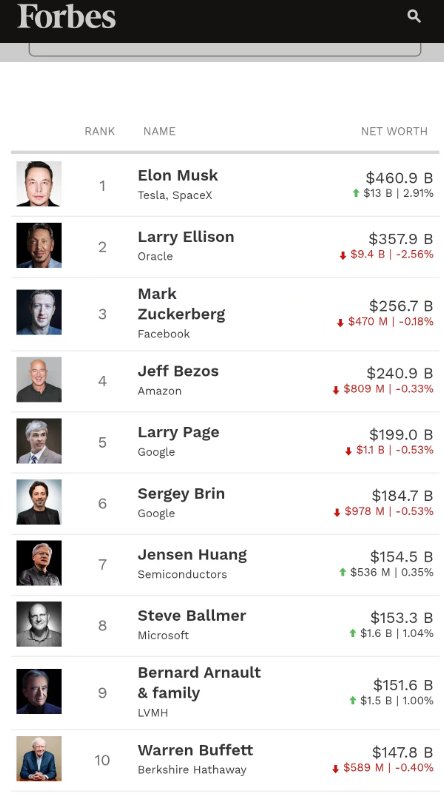The width and height of the screenshot is (444, 795).
Task: Sort by the RANK column header
Action: [100, 131]
